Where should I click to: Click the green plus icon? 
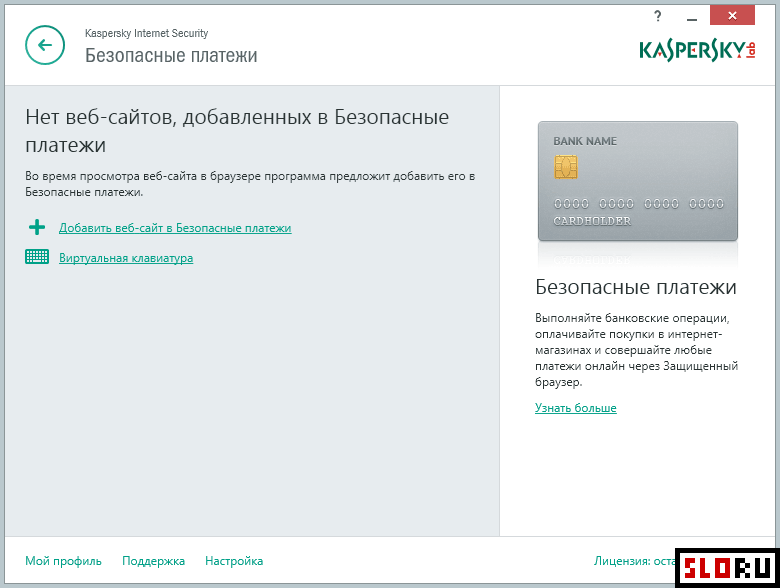[37, 227]
